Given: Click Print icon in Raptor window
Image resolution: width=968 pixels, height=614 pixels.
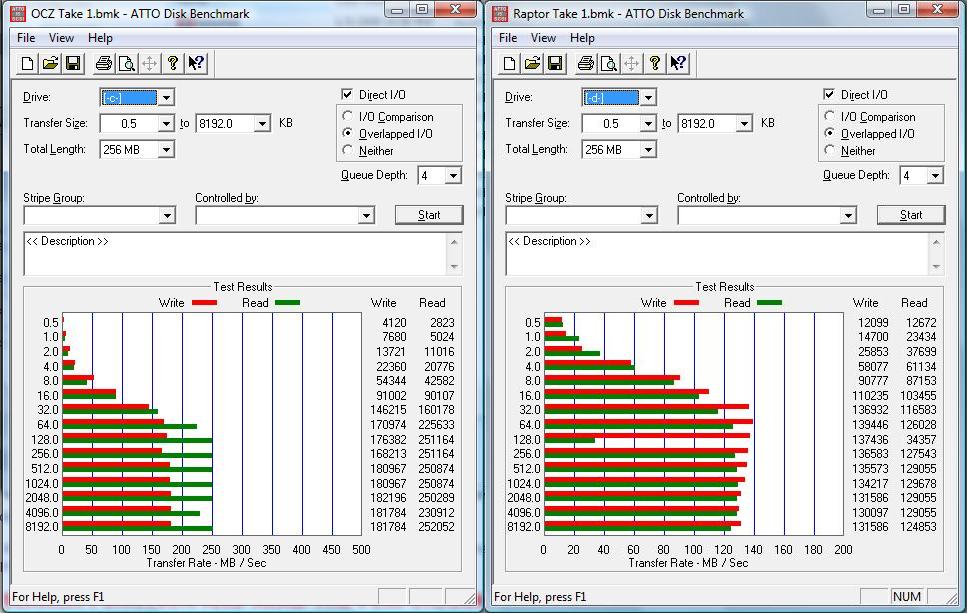Looking at the screenshot, I should (x=586, y=64).
